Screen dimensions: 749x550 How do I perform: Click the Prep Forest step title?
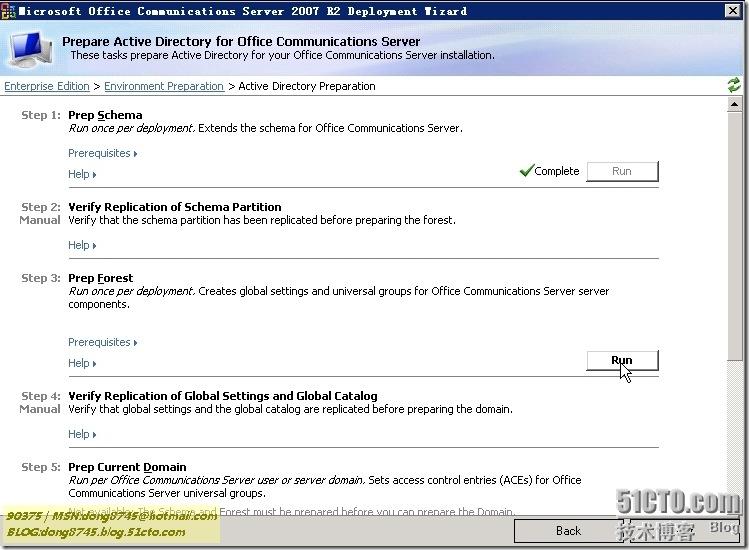101,278
